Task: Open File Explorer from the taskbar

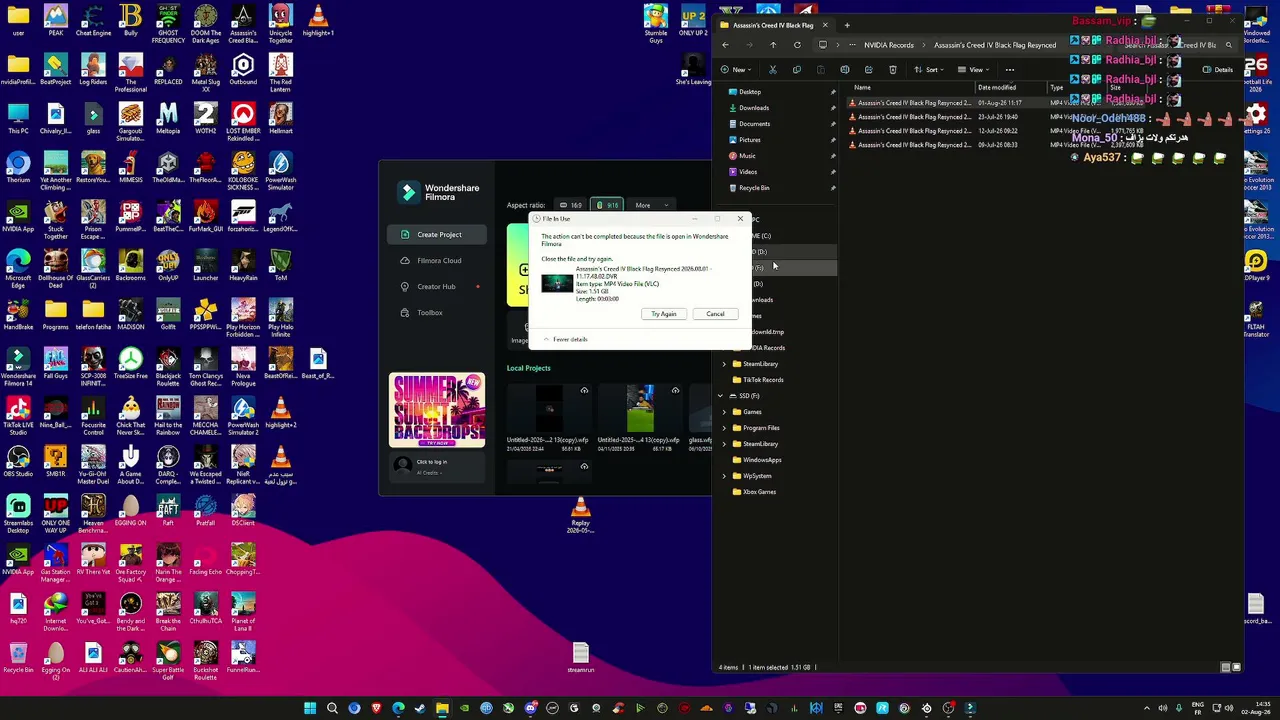Action: tap(442, 709)
